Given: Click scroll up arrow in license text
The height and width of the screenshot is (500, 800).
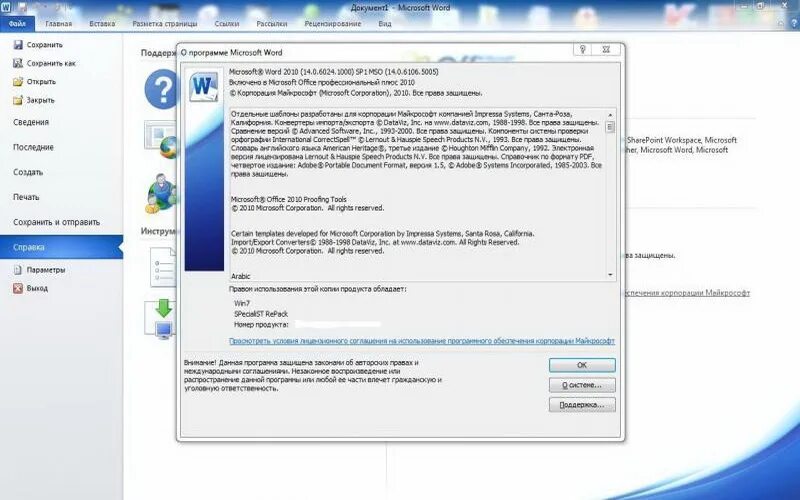Looking at the screenshot, I should (x=610, y=115).
